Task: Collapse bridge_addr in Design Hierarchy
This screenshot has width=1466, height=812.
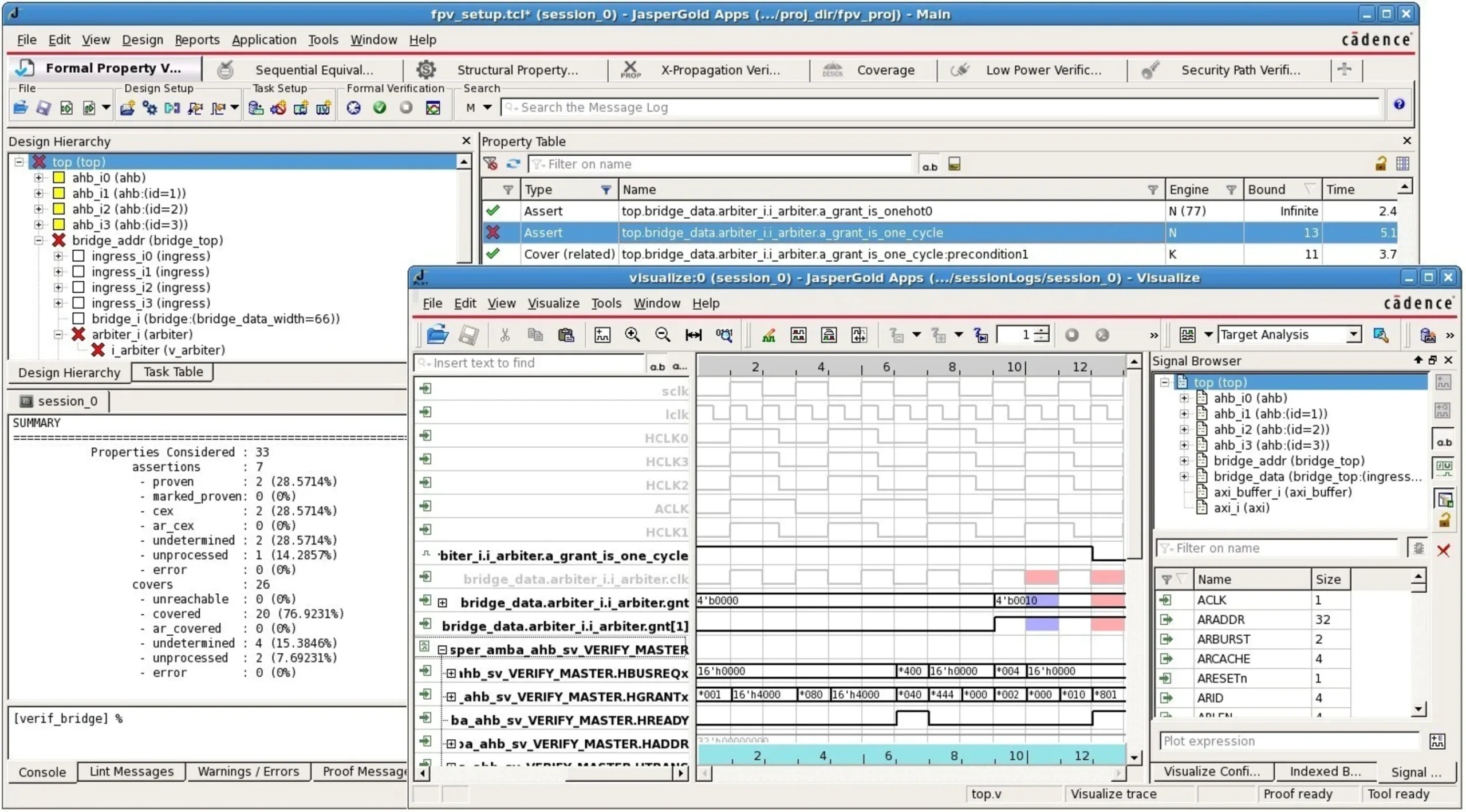Action: tap(38, 241)
